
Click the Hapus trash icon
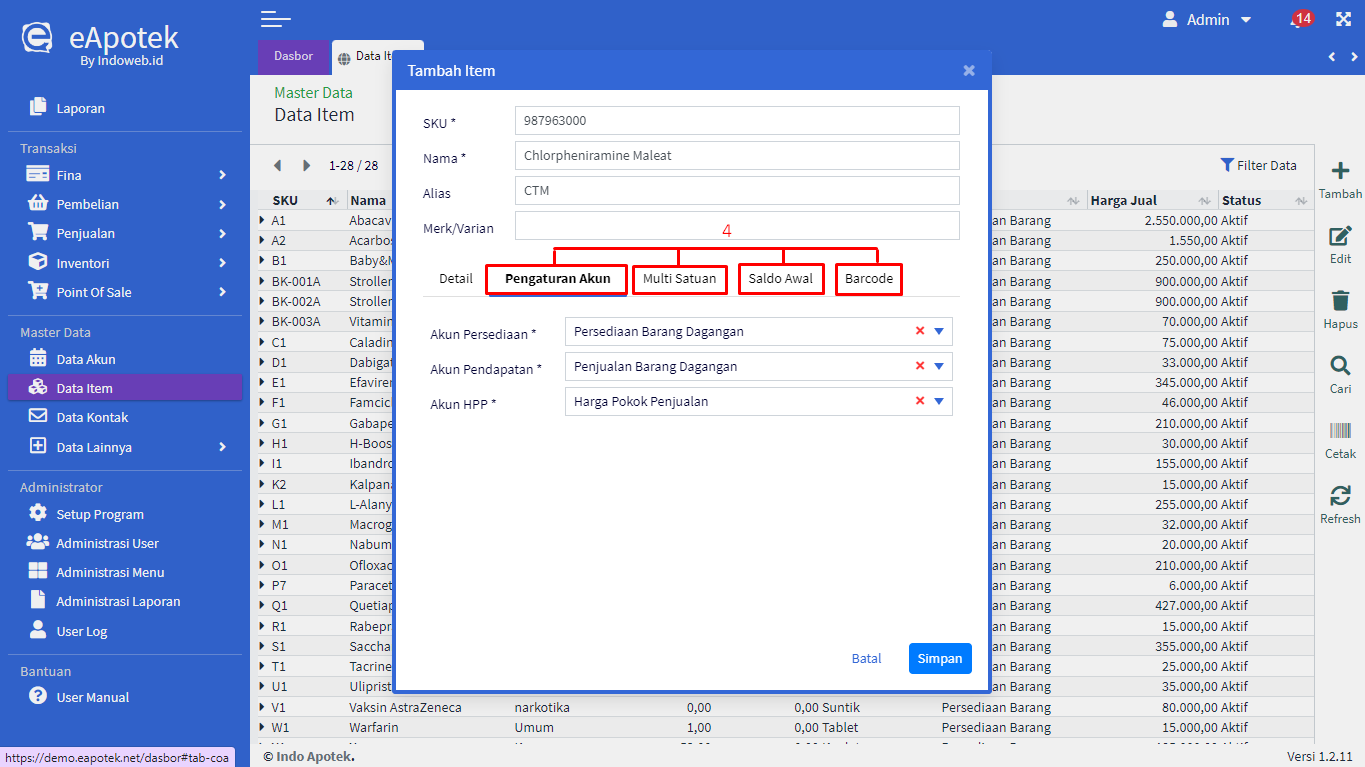click(1340, 301)
